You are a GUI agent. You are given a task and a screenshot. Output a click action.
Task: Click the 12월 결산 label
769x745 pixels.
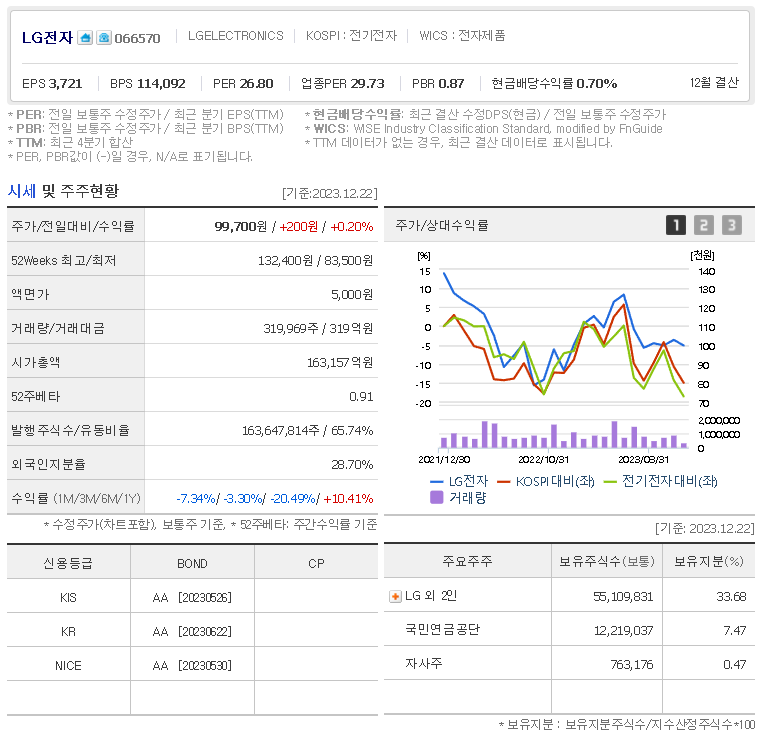[714, 83]
